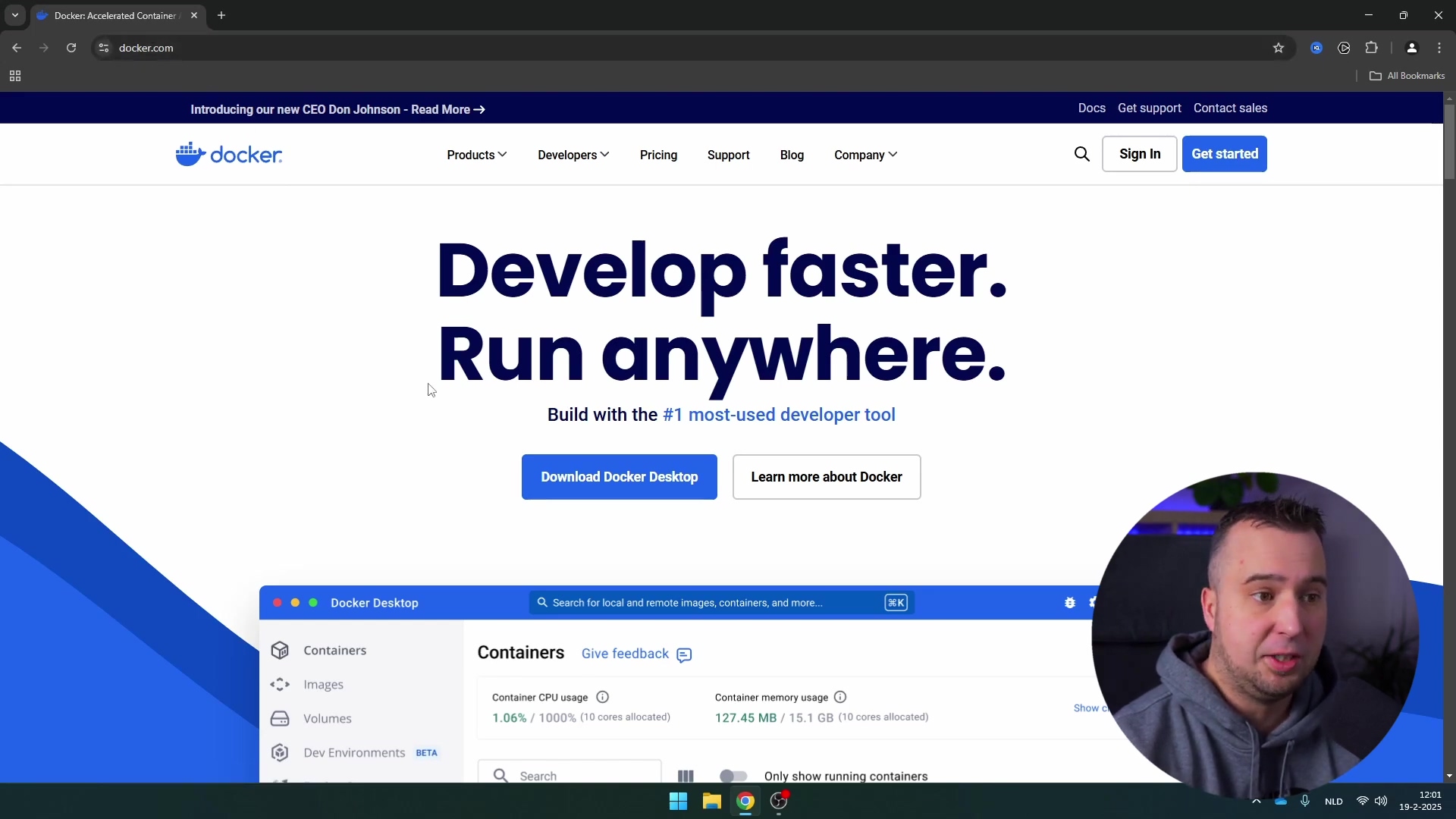Click Docs in top bar

click(x=1091, y=108)
